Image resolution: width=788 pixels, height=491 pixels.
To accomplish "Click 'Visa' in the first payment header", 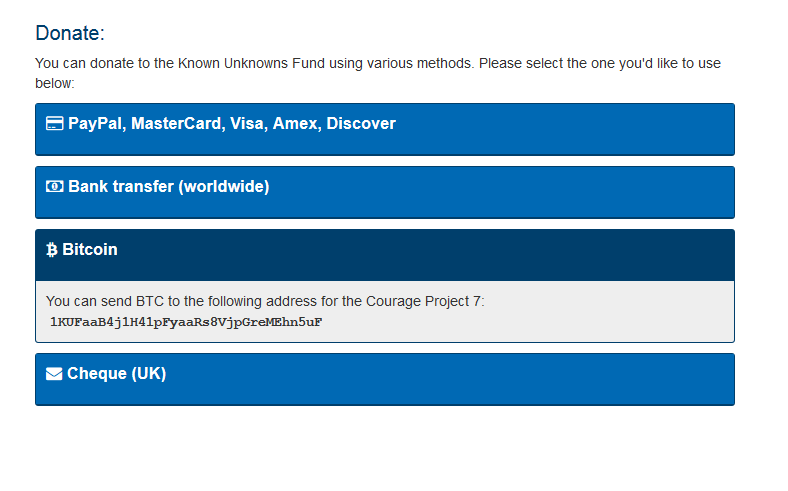I will 247,124.
